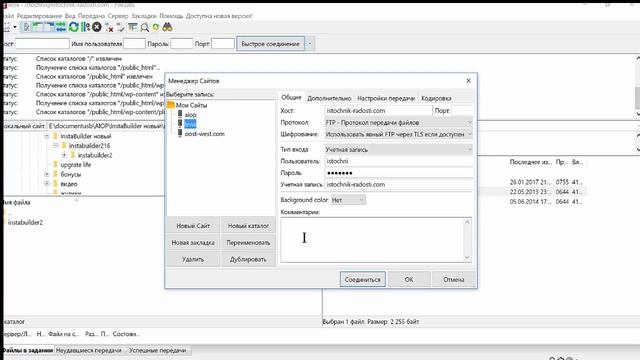
Task: Click the server icon beside oost-west.com
Action: (x=180, y=133)
